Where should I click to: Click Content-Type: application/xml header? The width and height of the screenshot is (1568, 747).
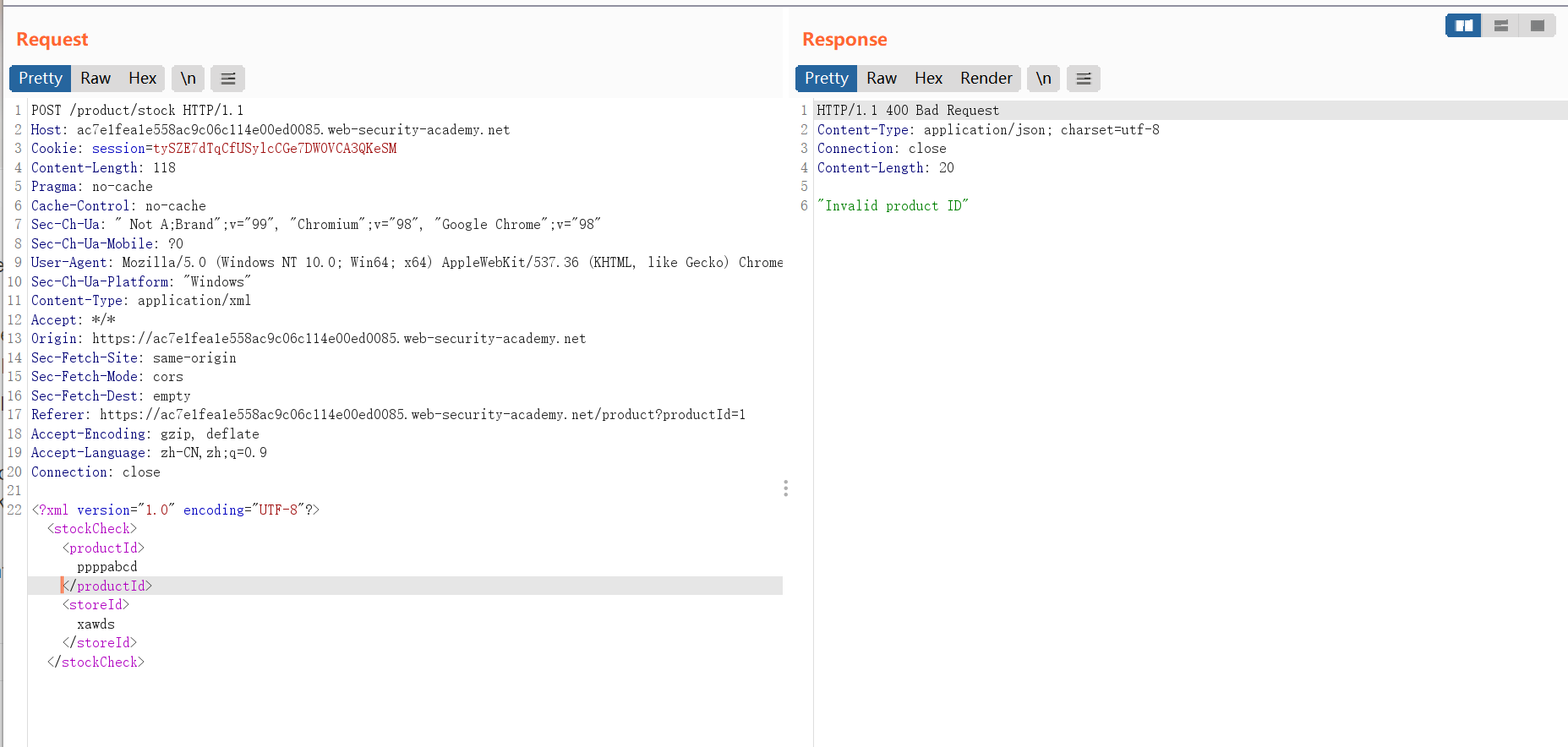click(x=141, y=301)
